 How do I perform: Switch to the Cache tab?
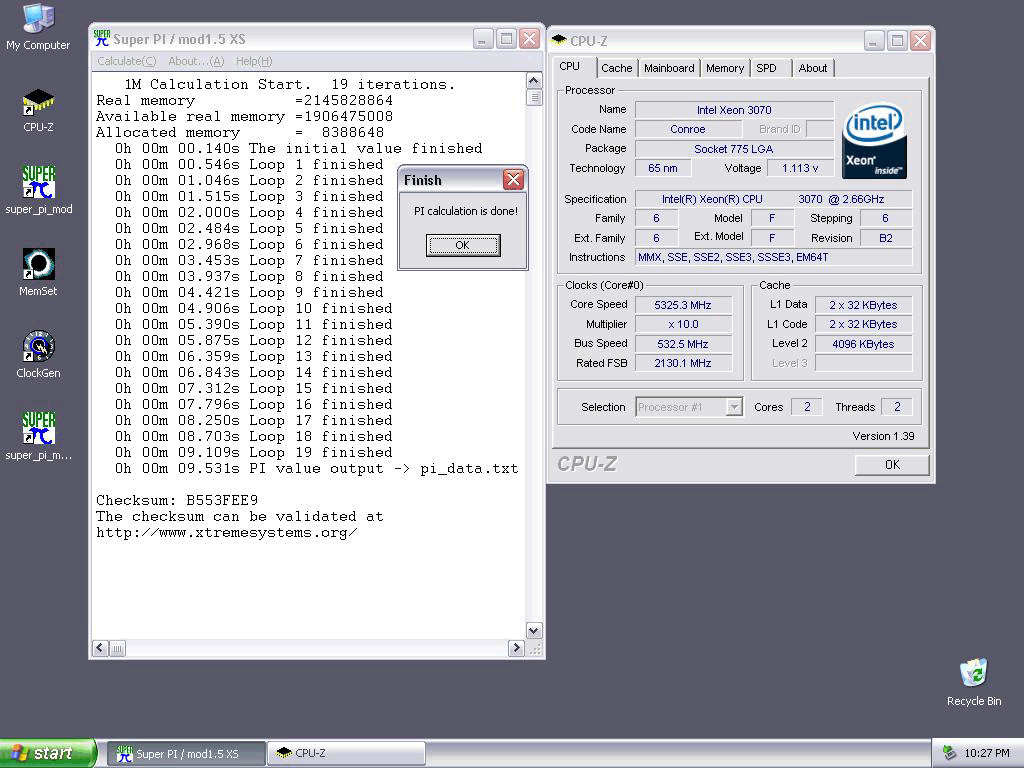[616, 68]
